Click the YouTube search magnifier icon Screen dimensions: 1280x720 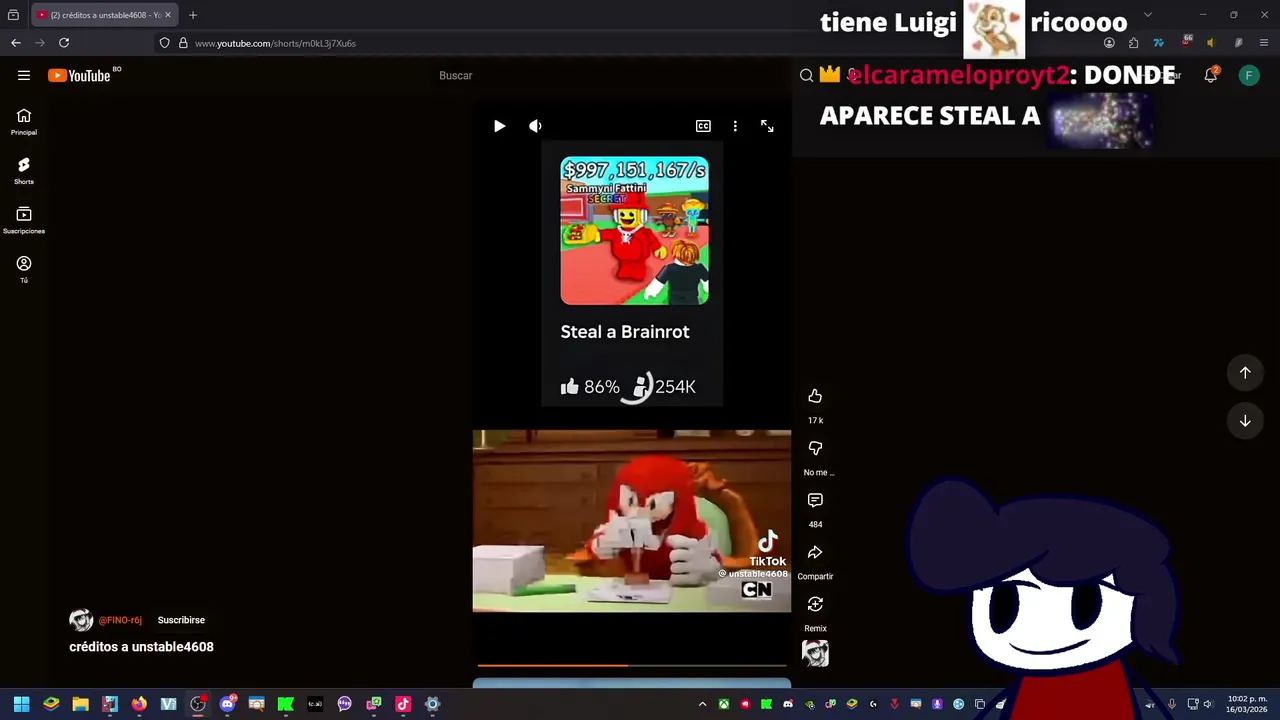pyautogui.click(x=806, y=75)
